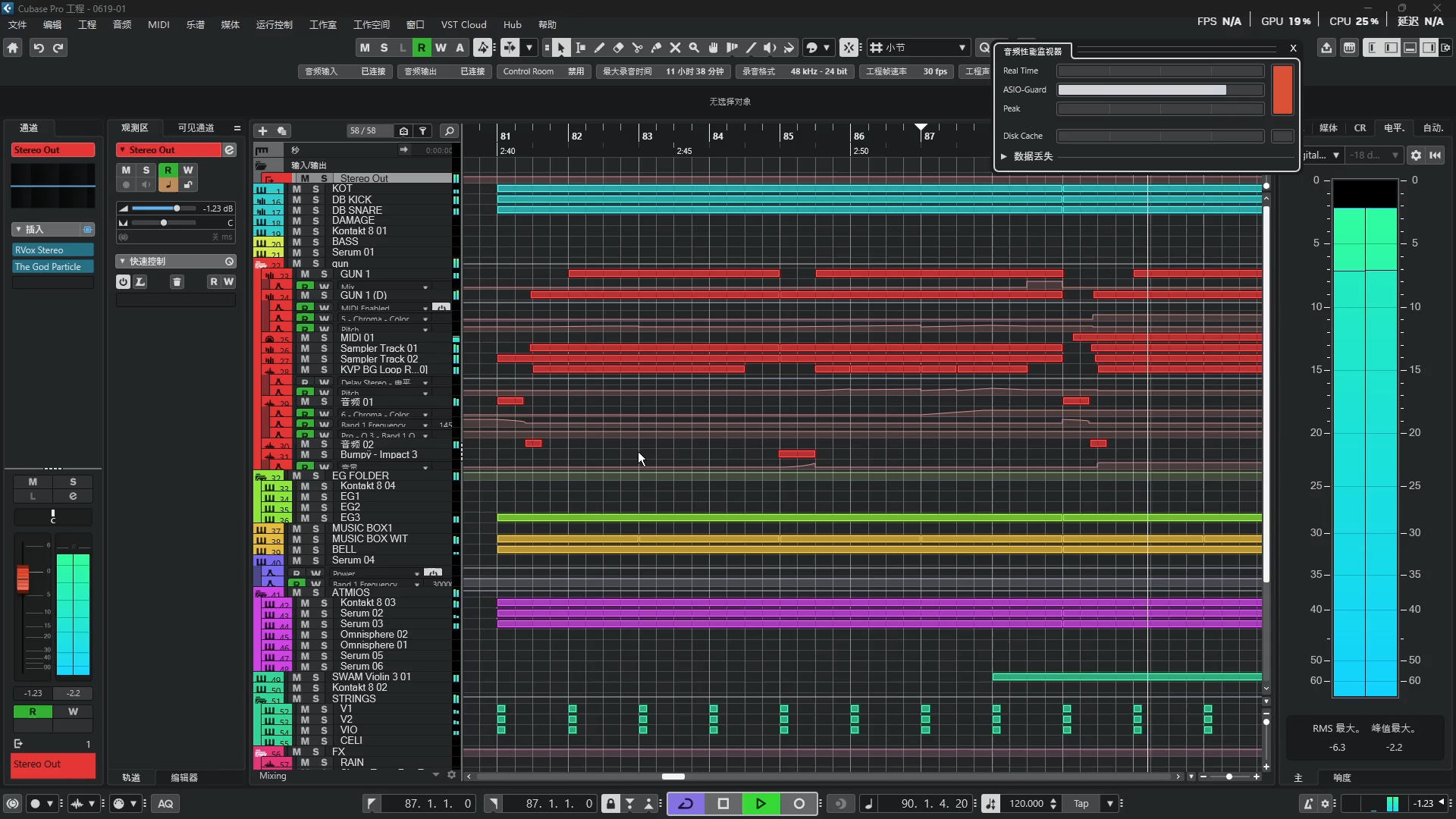Switch to the CR tab
The width and height of the screenshot is (1456, 819).
click(1360, 128)
